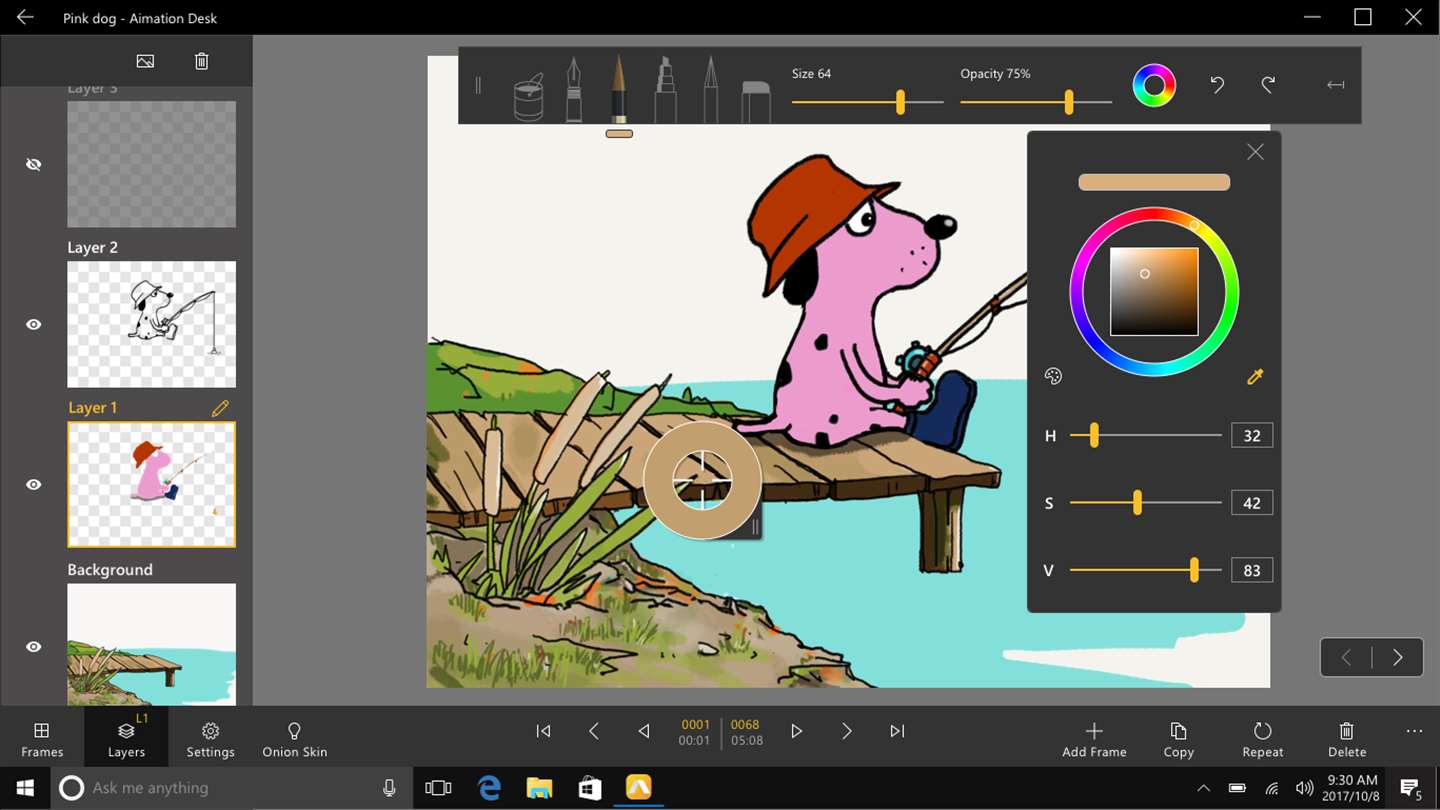Click the Add Frame button
Viewport: 1440px width, 810px height.
click(x=1094, y=739)
